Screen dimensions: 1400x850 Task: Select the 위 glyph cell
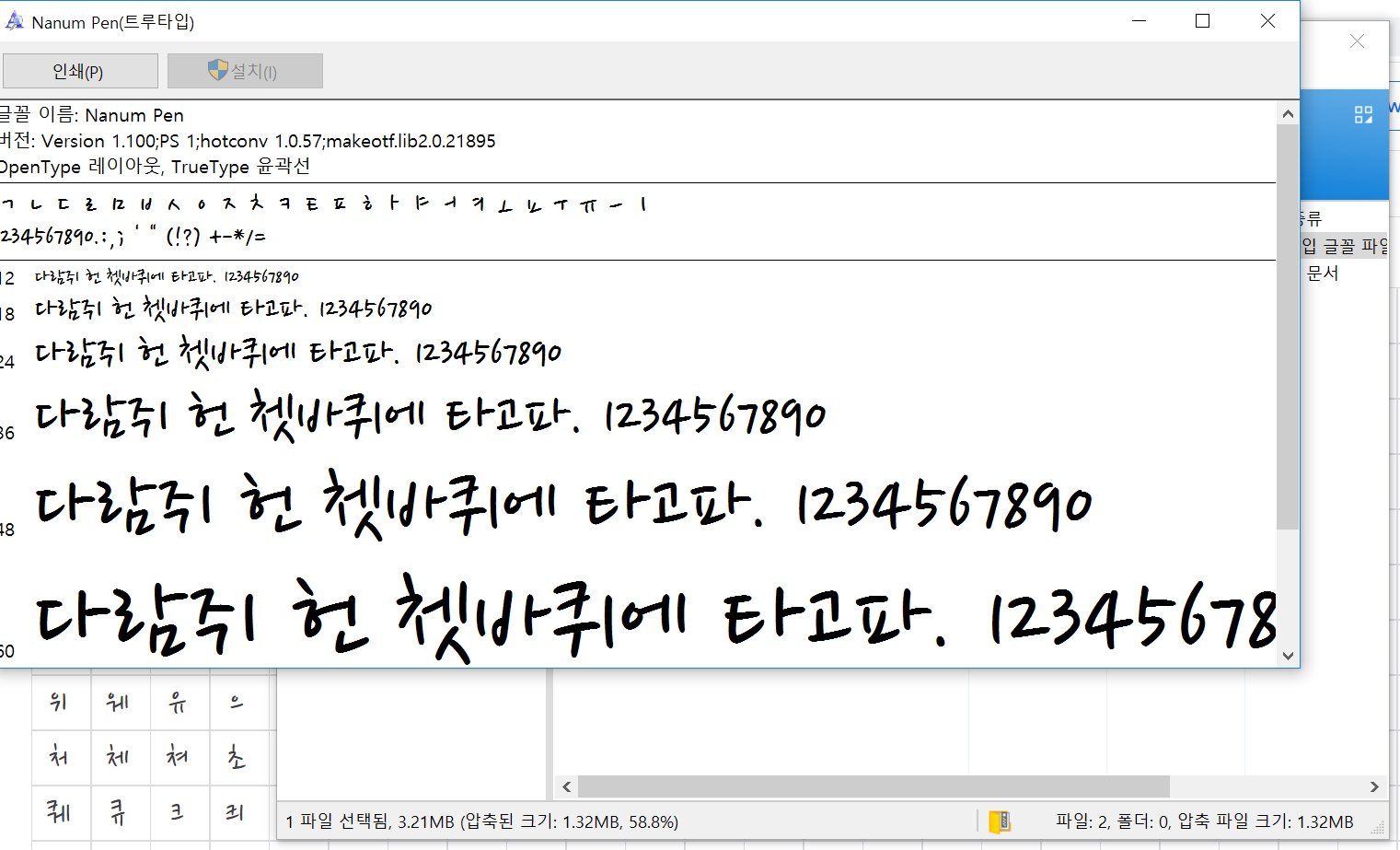(x=61, y=703)
